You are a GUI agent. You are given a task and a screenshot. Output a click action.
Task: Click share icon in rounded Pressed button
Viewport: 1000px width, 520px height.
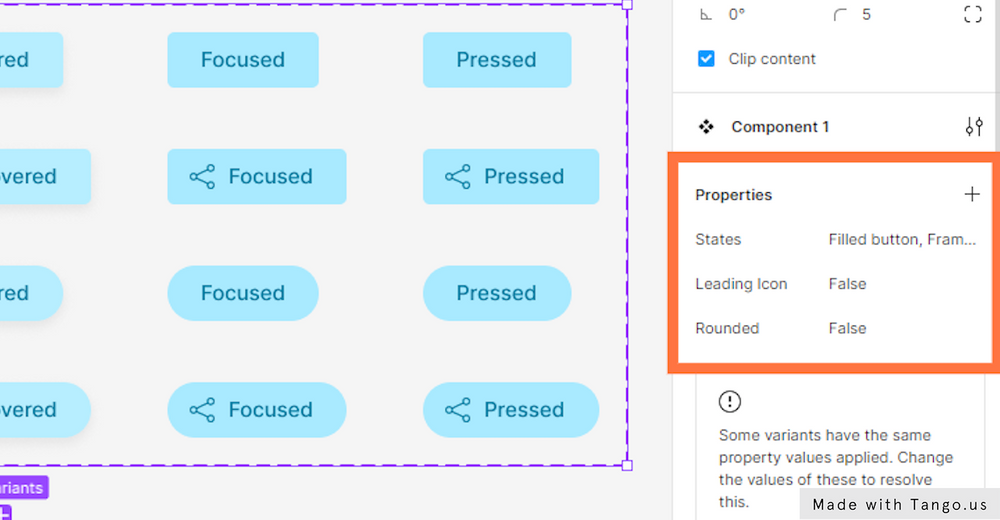458,410
